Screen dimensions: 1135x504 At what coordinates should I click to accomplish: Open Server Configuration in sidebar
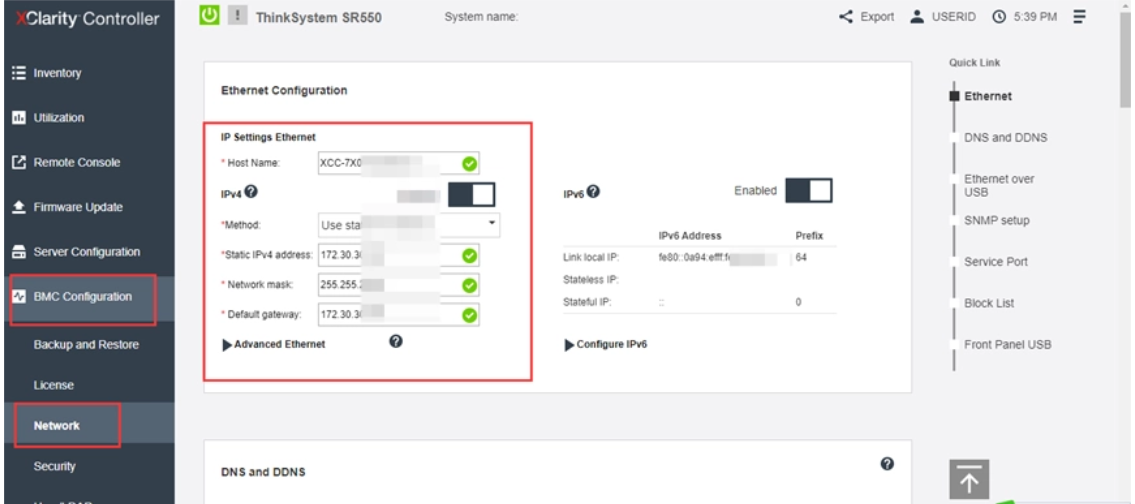coord(88,252)
